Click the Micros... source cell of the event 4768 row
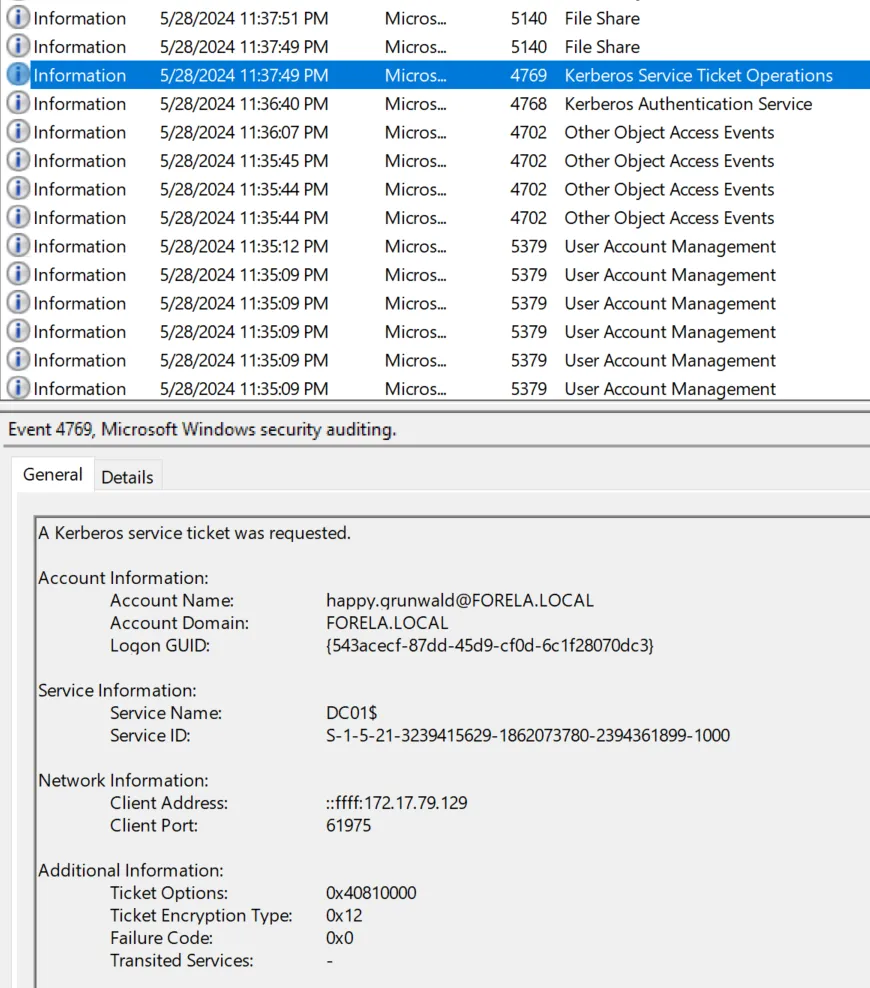Viewport: 870px width, 988px height. [416, 104]
